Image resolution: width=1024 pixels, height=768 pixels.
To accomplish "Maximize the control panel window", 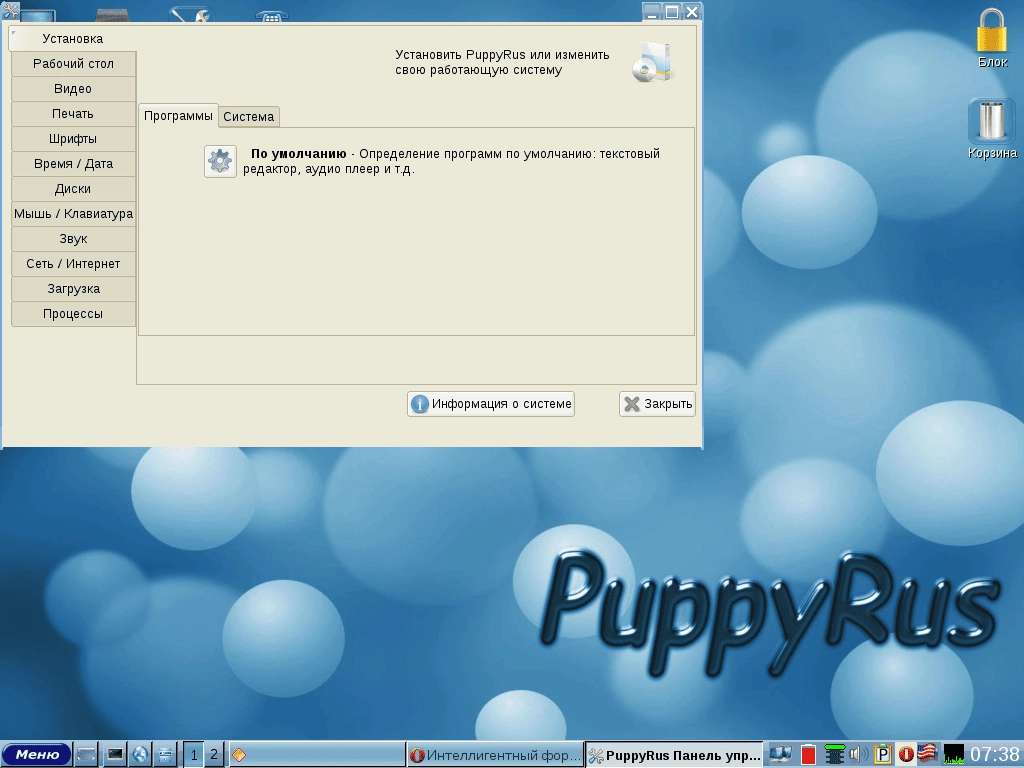I will click(x=671, y=11).
